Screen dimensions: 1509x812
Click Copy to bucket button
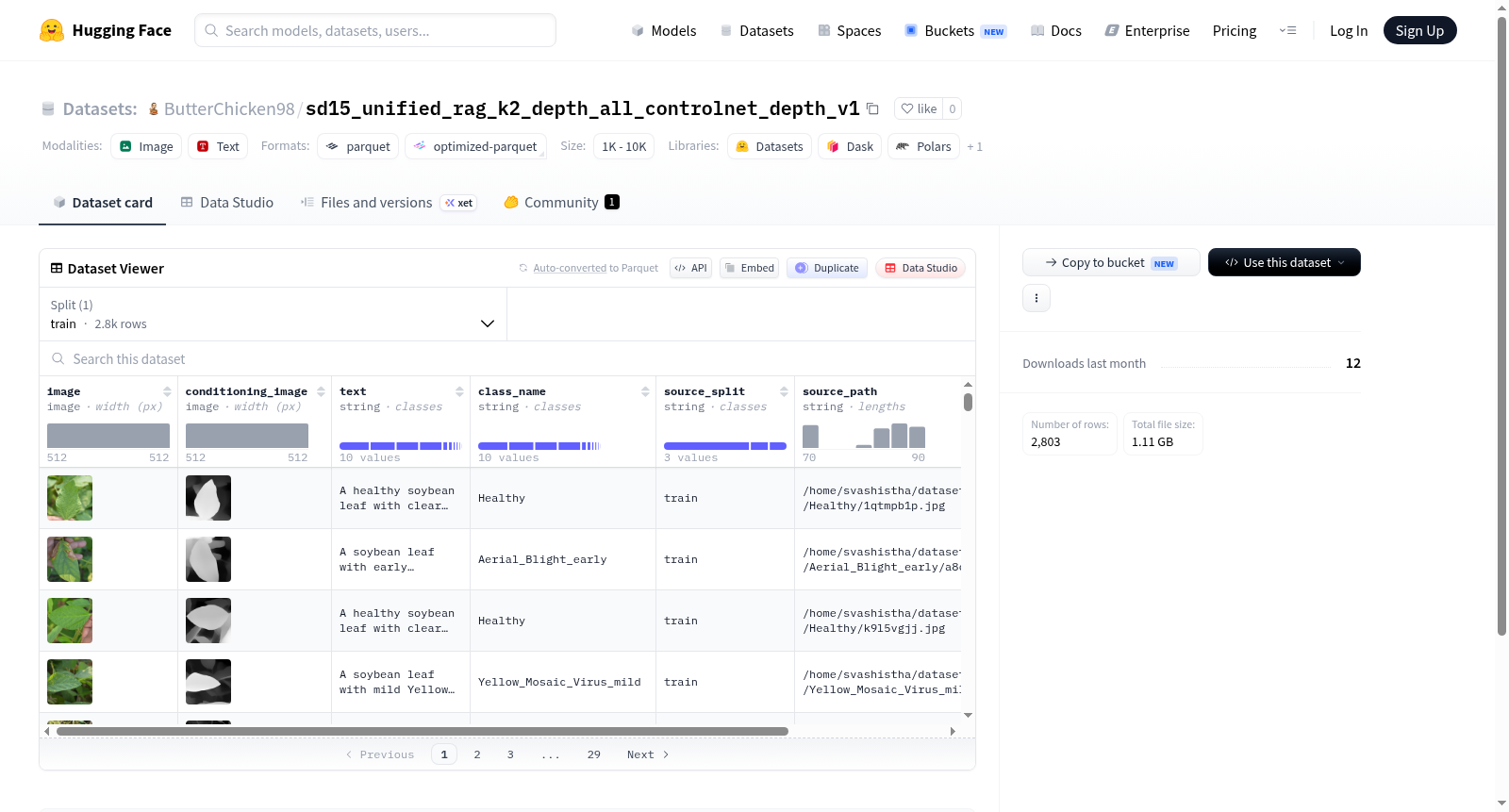click(x=1111, y=262)
